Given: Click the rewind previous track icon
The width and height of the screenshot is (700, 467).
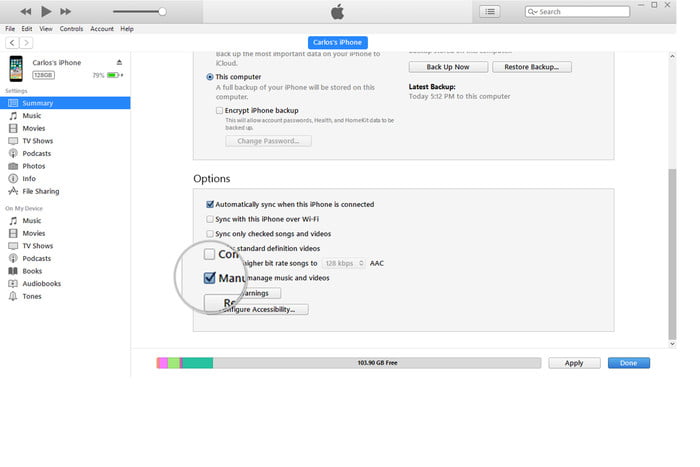Looking at the screenshot, I should [26, 11].
